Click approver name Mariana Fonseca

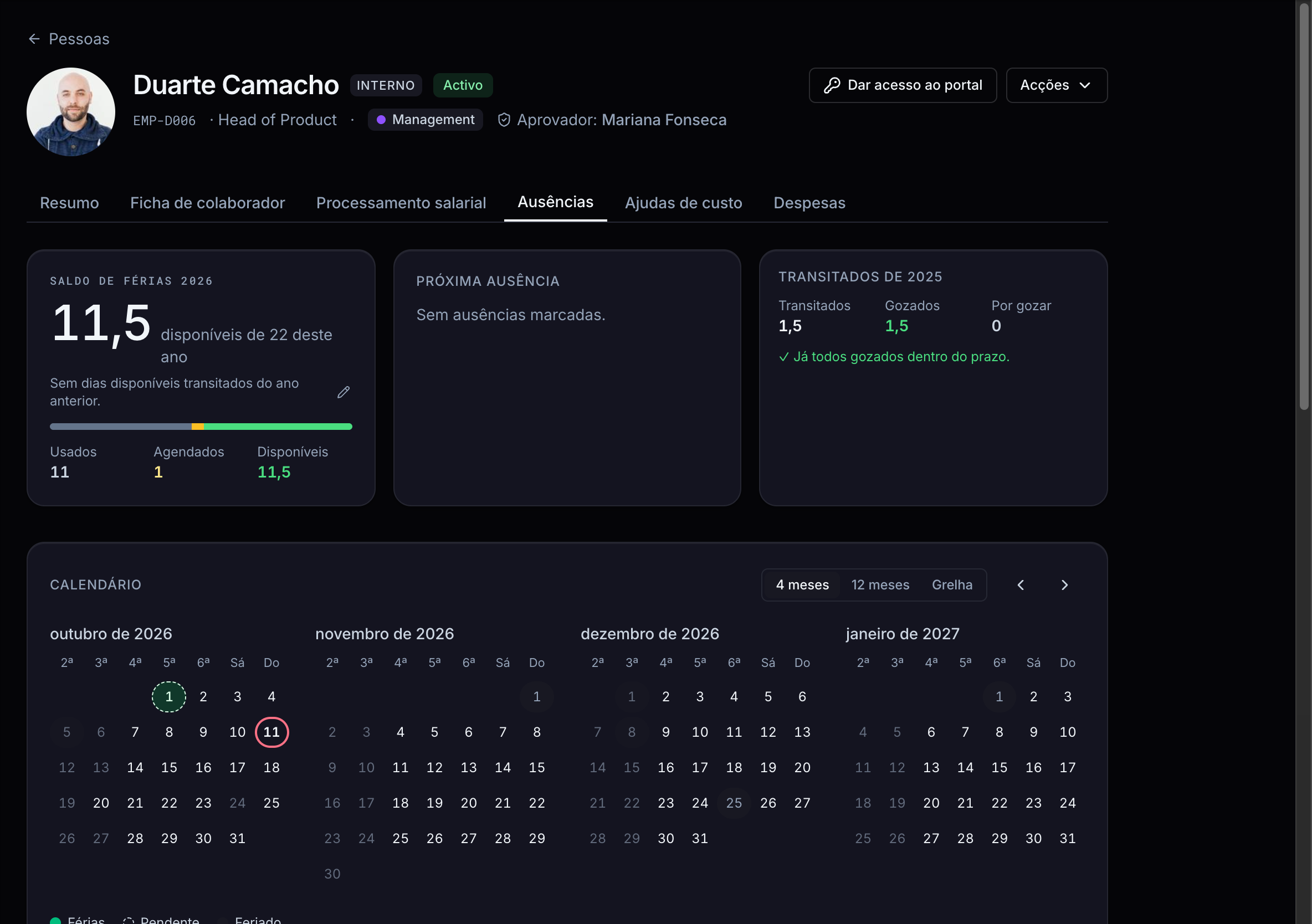[664, 120]
